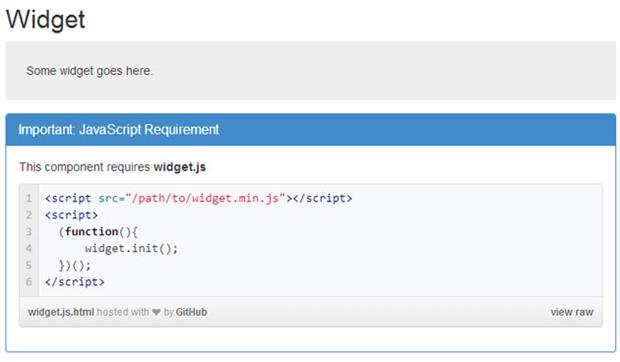
Task: Click the heart icon in gist footer
Action: (x=156, y=312)
